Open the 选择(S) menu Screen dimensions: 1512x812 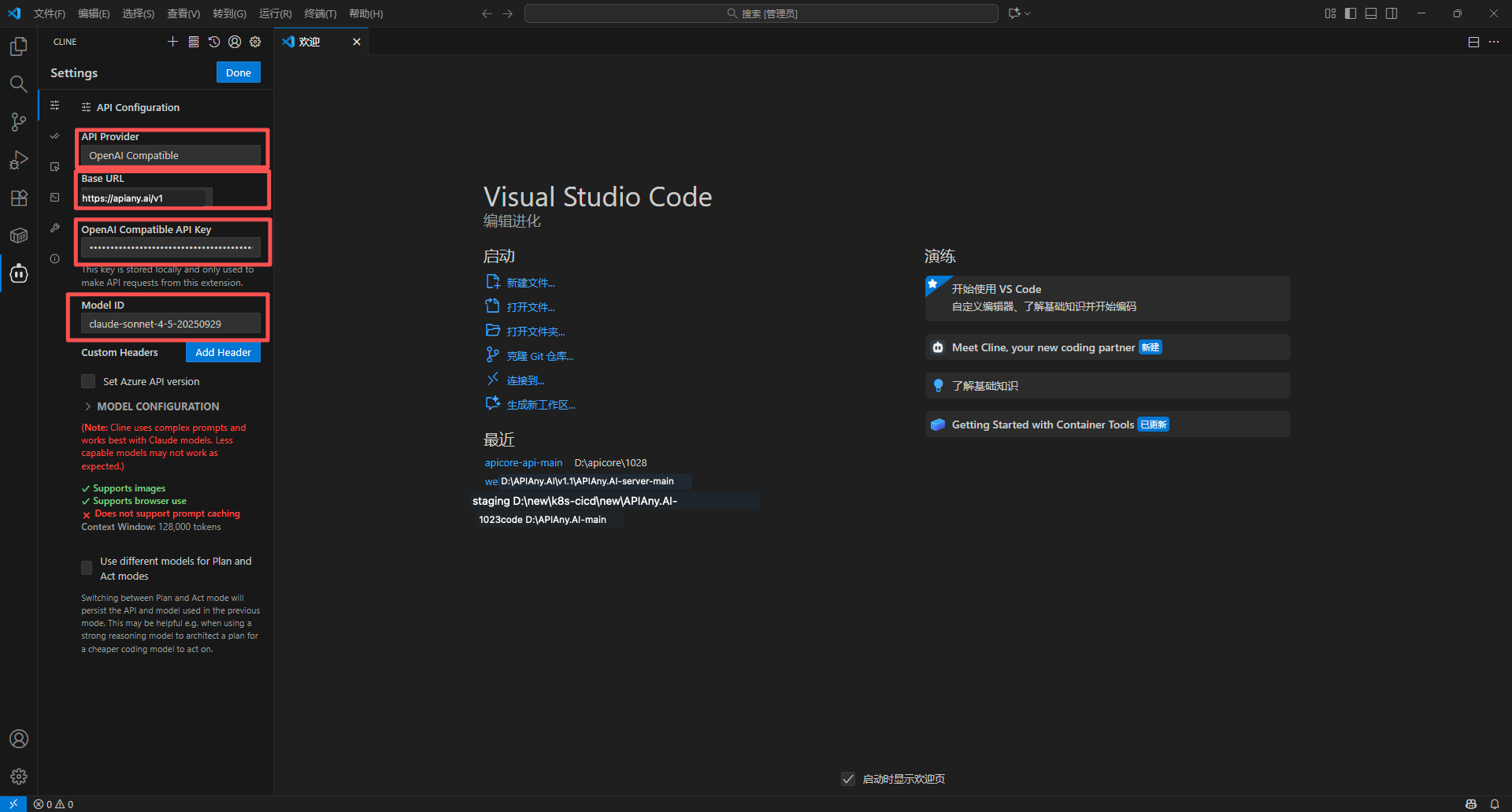(x=138, y=13)
